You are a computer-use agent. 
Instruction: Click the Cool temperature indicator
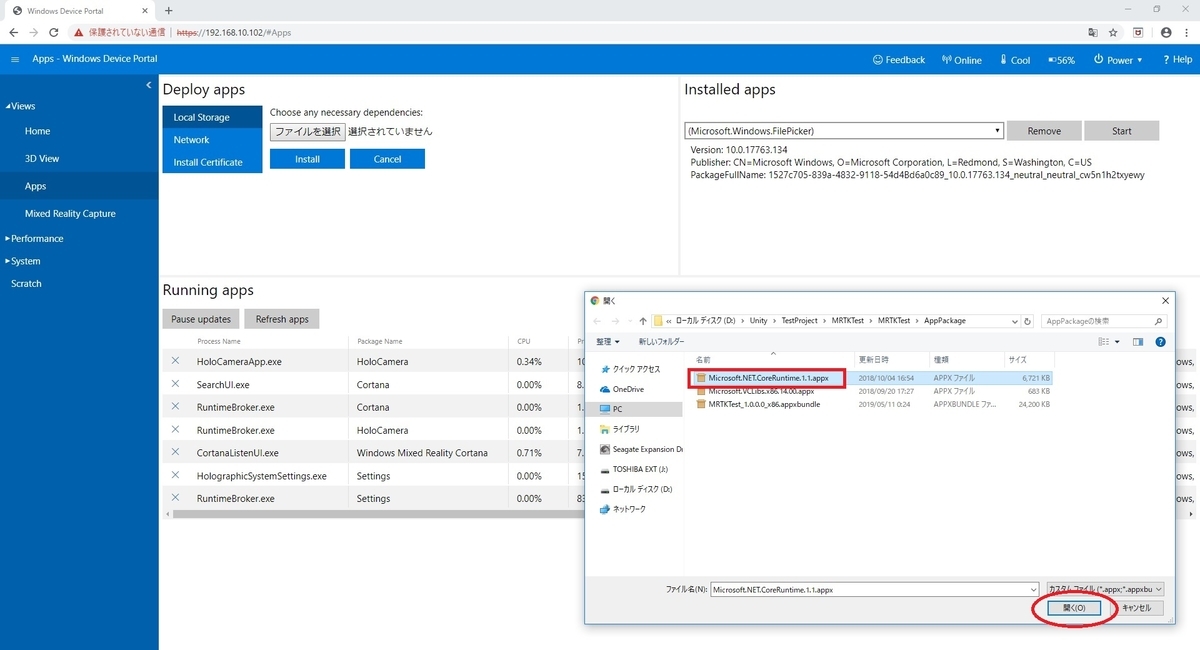pyautogui.click(x=1015, y=60)
